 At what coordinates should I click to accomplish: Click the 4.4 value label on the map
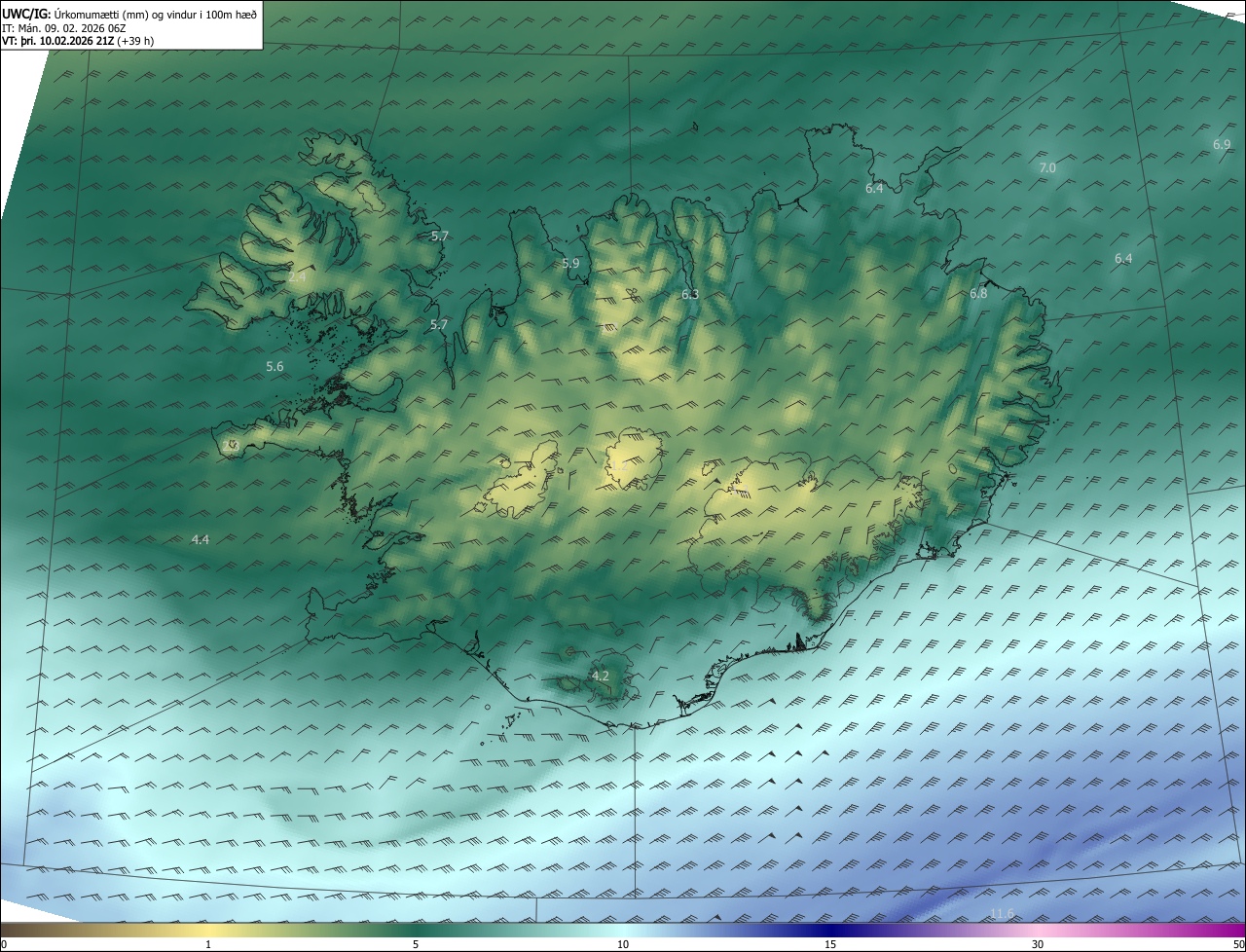201,539
